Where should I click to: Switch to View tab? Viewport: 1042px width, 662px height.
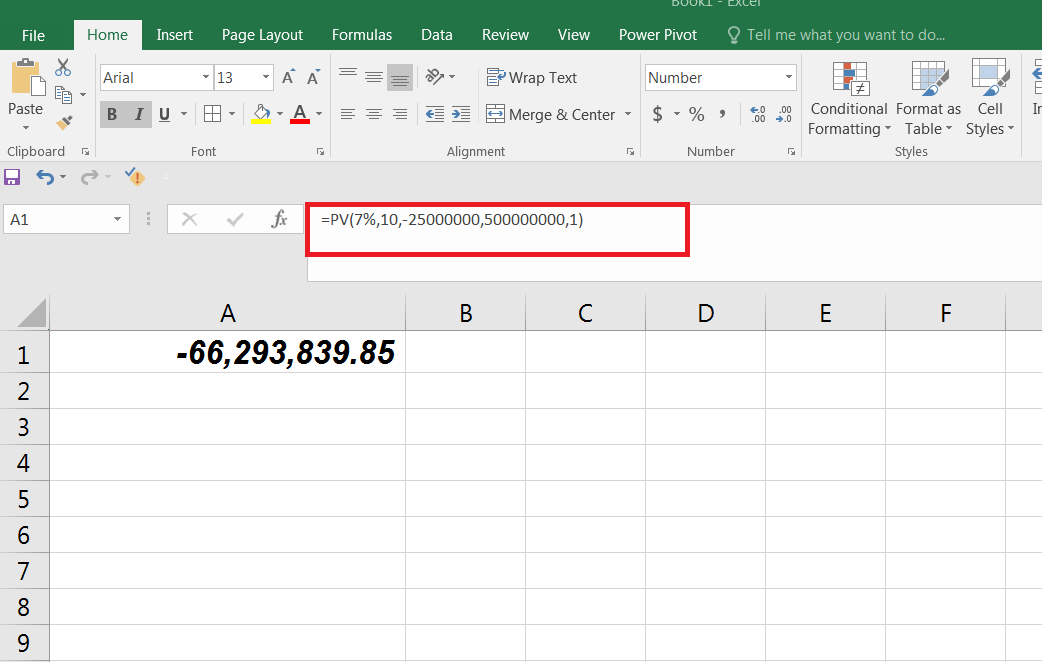click(x=573, y=35)
